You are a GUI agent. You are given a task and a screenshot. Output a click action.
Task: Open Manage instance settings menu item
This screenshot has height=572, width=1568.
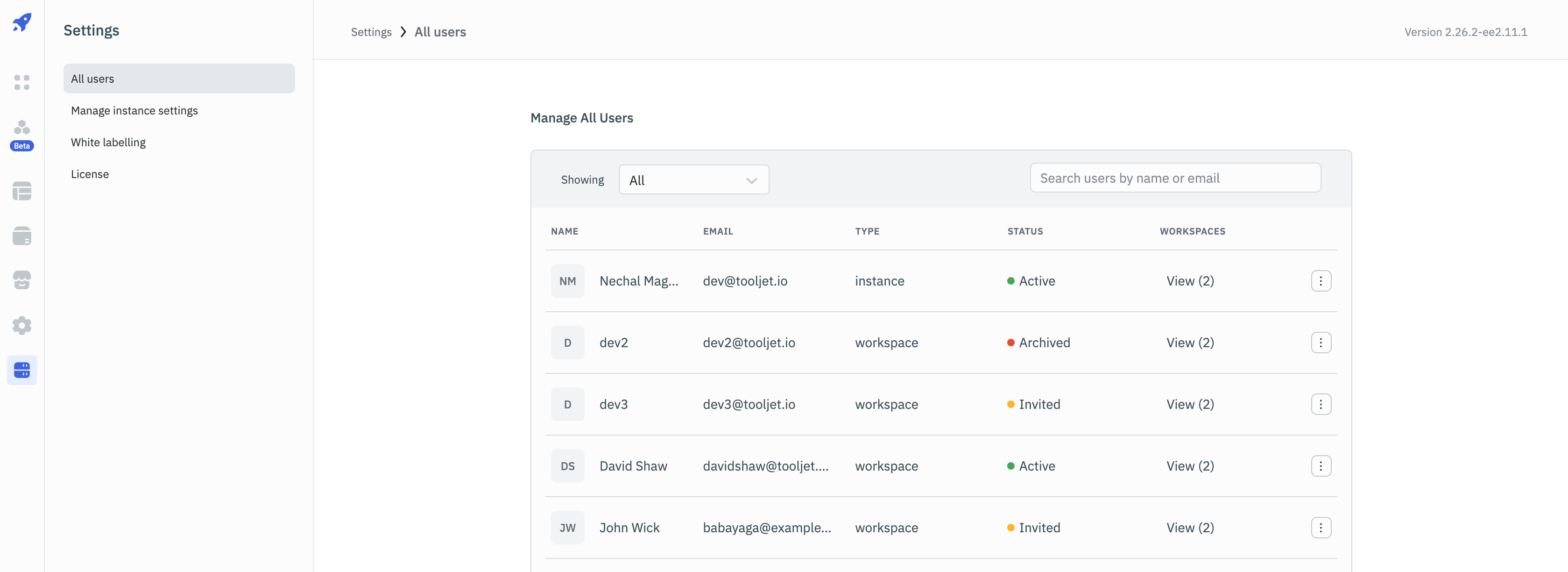pos(134,110)
